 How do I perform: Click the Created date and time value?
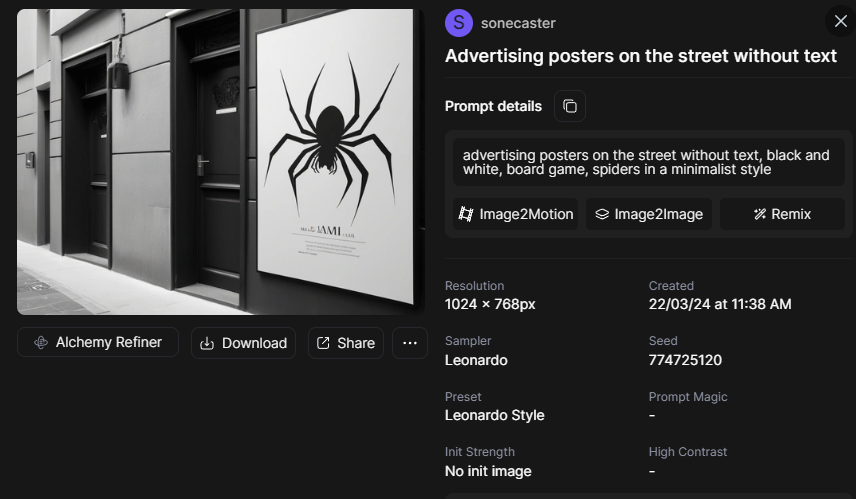719,304
